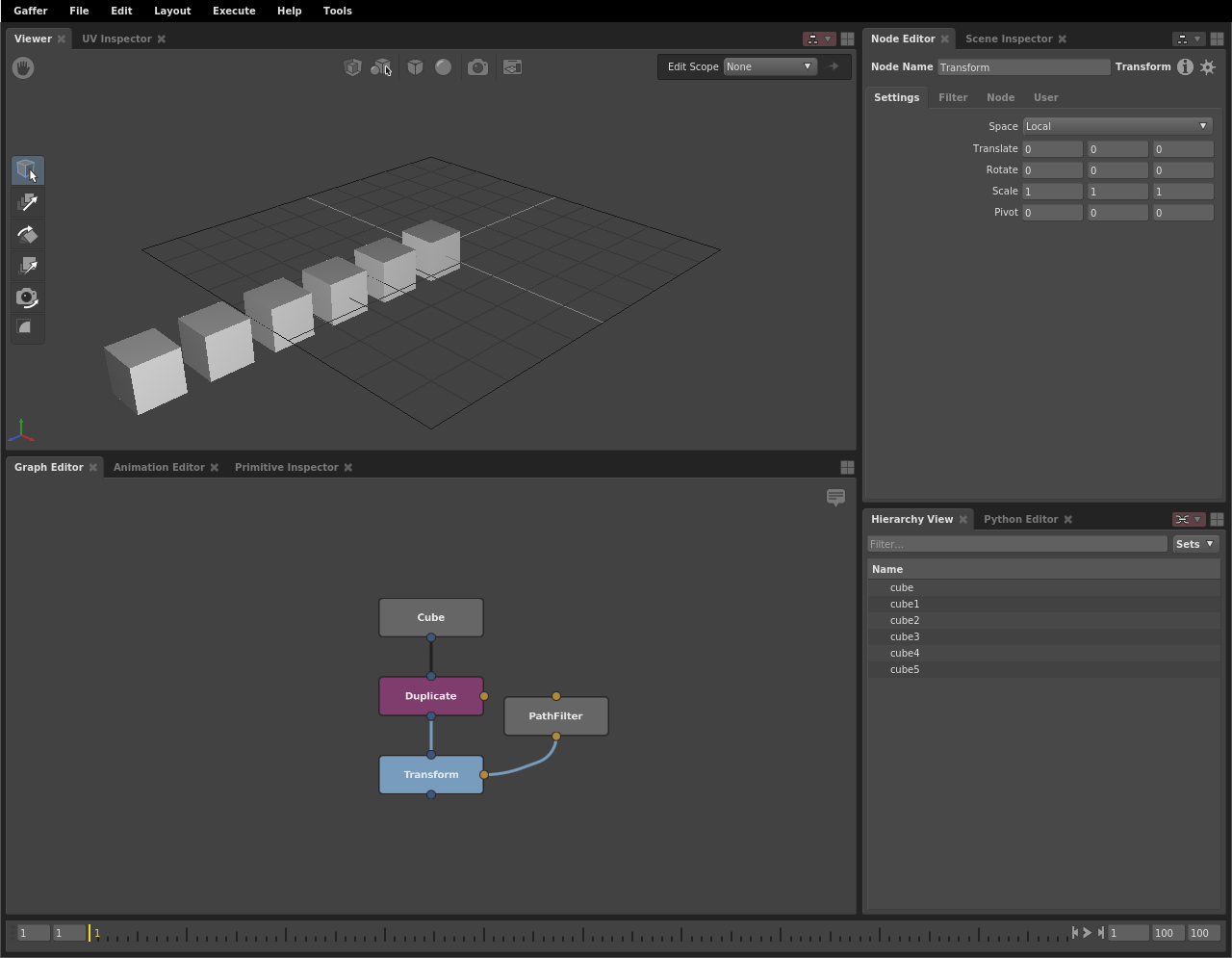This screenshot has height=958, width=1232.
Task: Select the Translate tool in the Viewer toolbar
Action: coord(28,202)
